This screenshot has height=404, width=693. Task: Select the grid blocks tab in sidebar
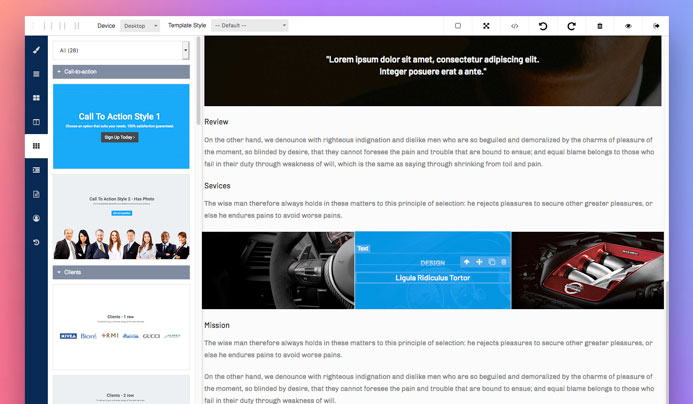click(36, 146)
